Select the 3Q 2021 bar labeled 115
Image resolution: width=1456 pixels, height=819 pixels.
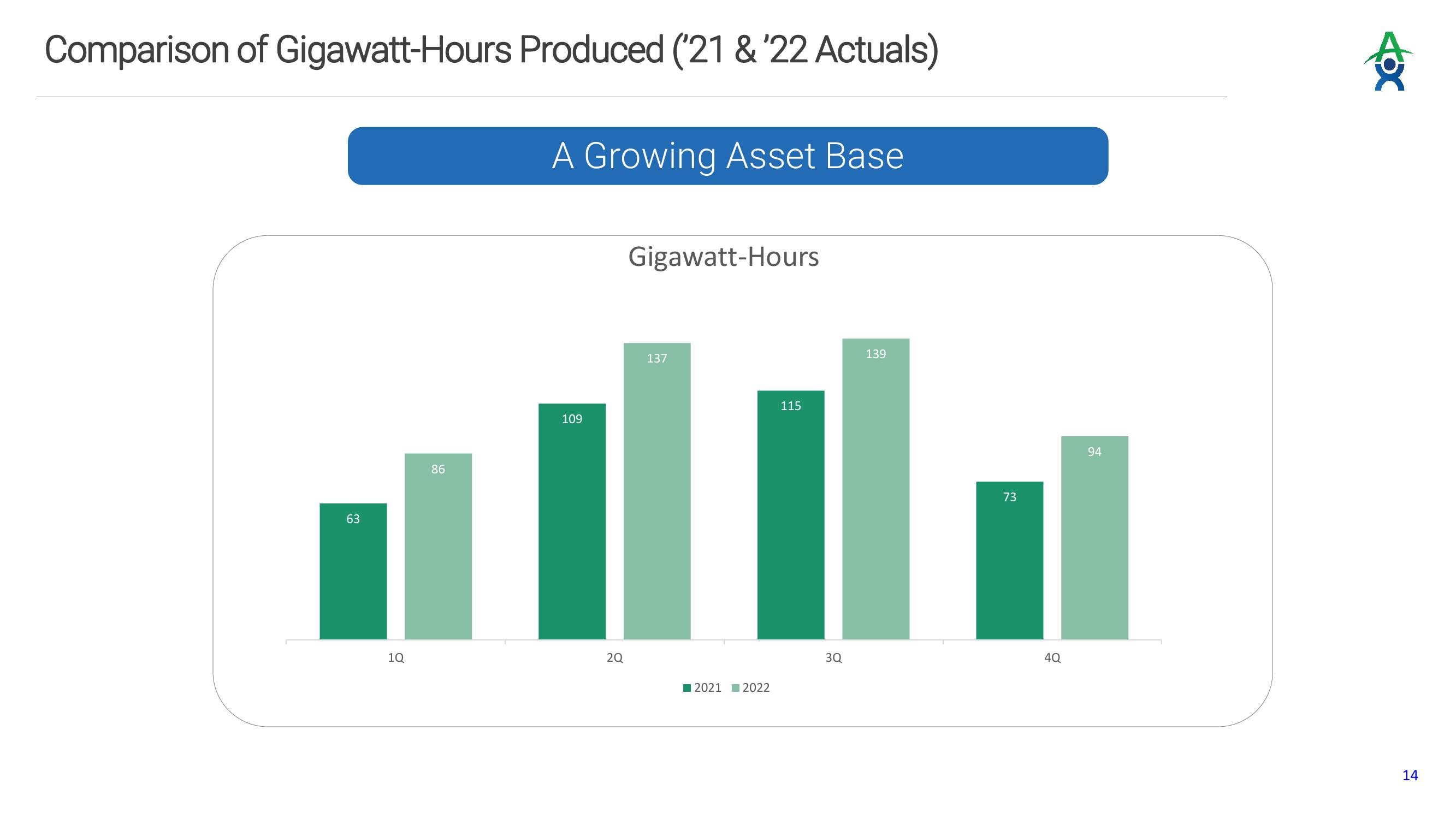point(791,515)
